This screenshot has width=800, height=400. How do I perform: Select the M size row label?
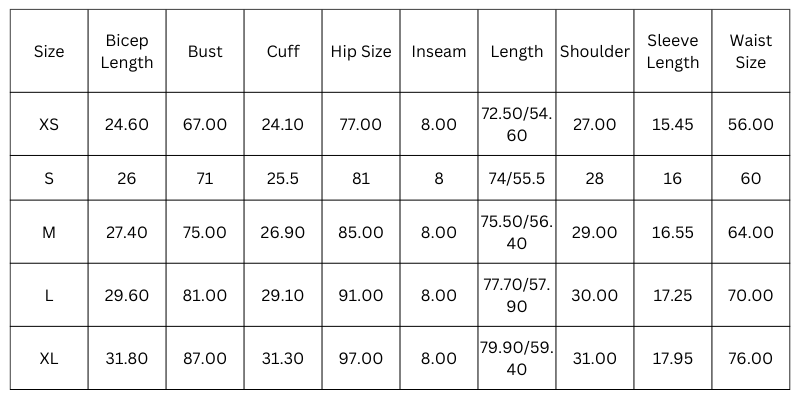coord(49,232)
